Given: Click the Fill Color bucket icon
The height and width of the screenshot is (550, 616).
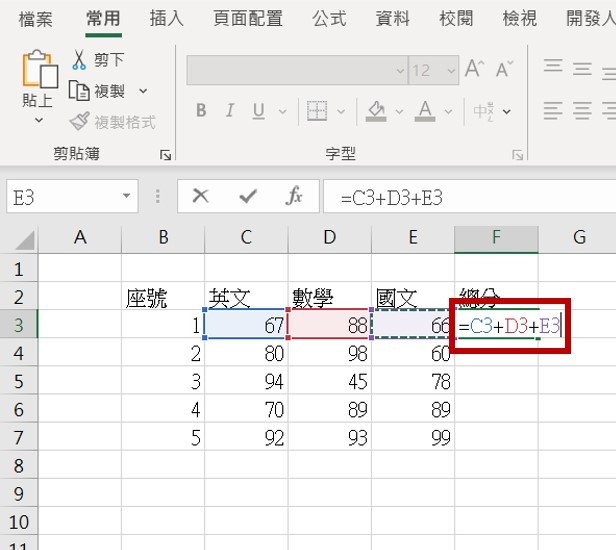Looking at the screenshot, I should 376,111.
